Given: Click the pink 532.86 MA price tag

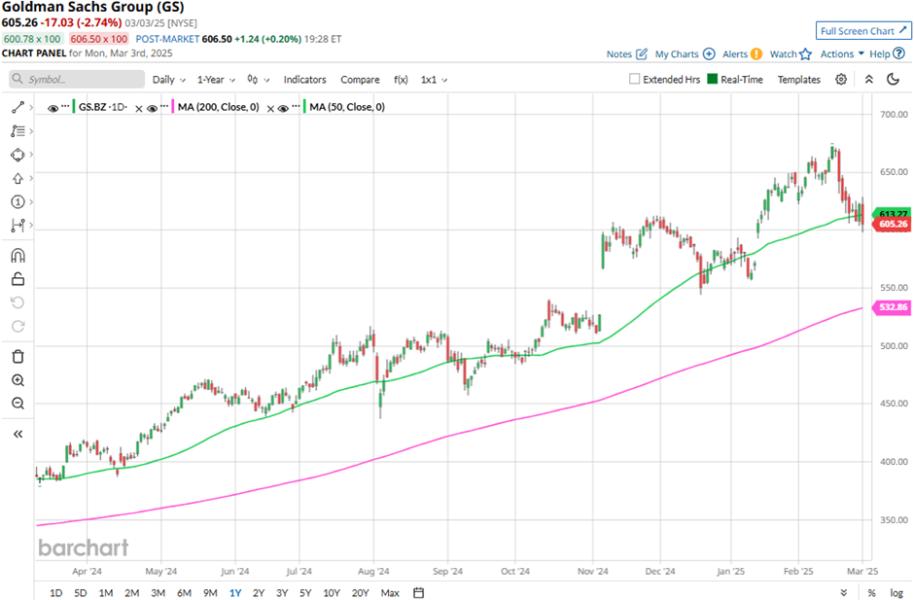Looking at the screenshot, I should 892,307.
